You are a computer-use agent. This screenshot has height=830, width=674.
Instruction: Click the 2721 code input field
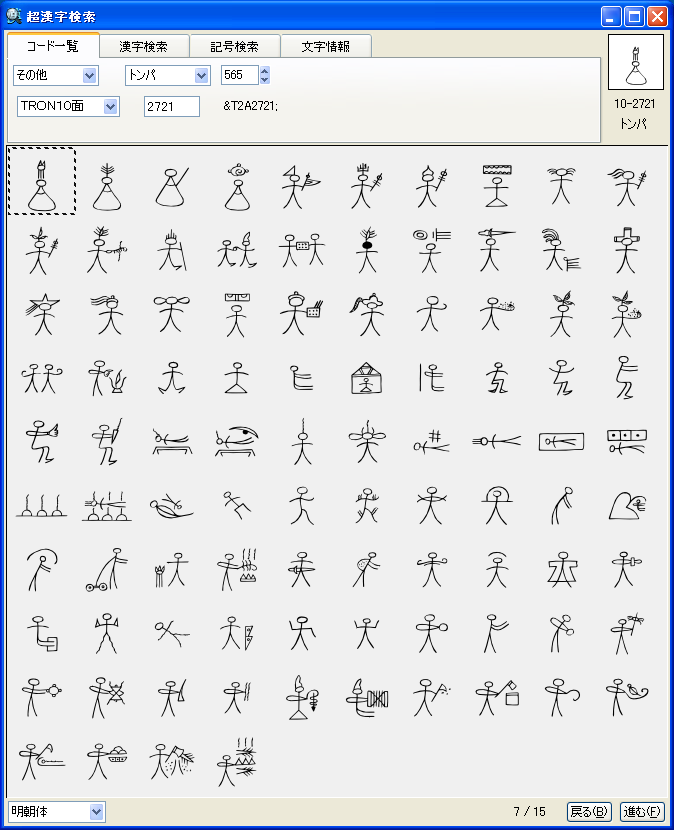point(171,106)
